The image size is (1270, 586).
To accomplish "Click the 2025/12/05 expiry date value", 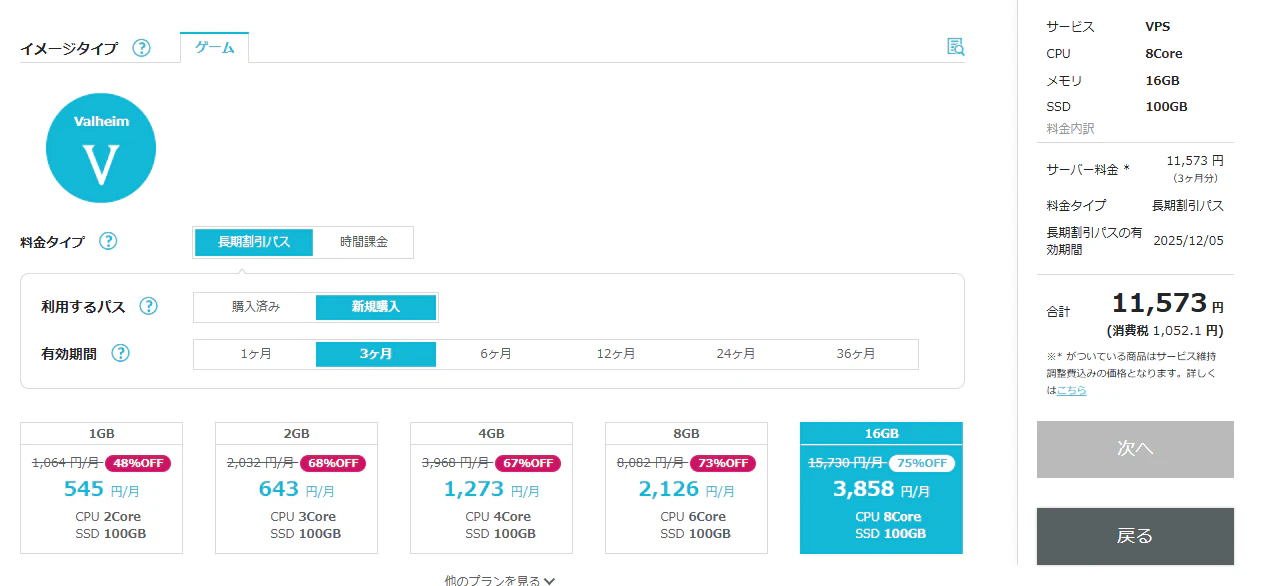I will [1188, 240].
